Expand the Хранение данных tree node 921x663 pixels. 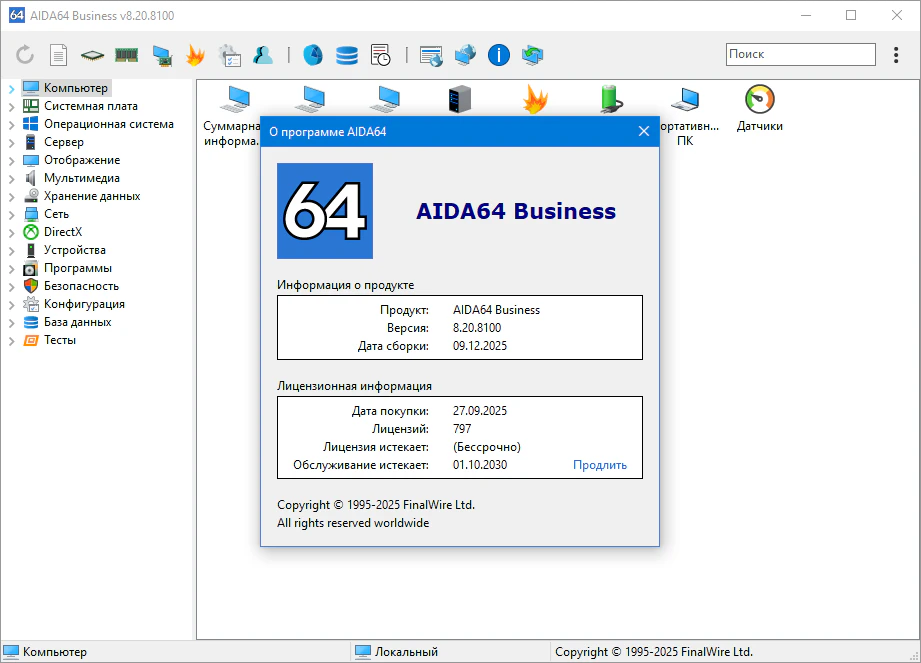click(x=11, y=197)
